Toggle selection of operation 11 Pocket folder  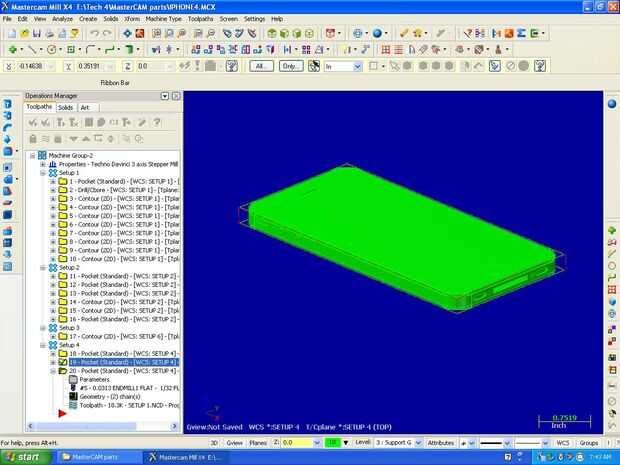coord(63,276)
